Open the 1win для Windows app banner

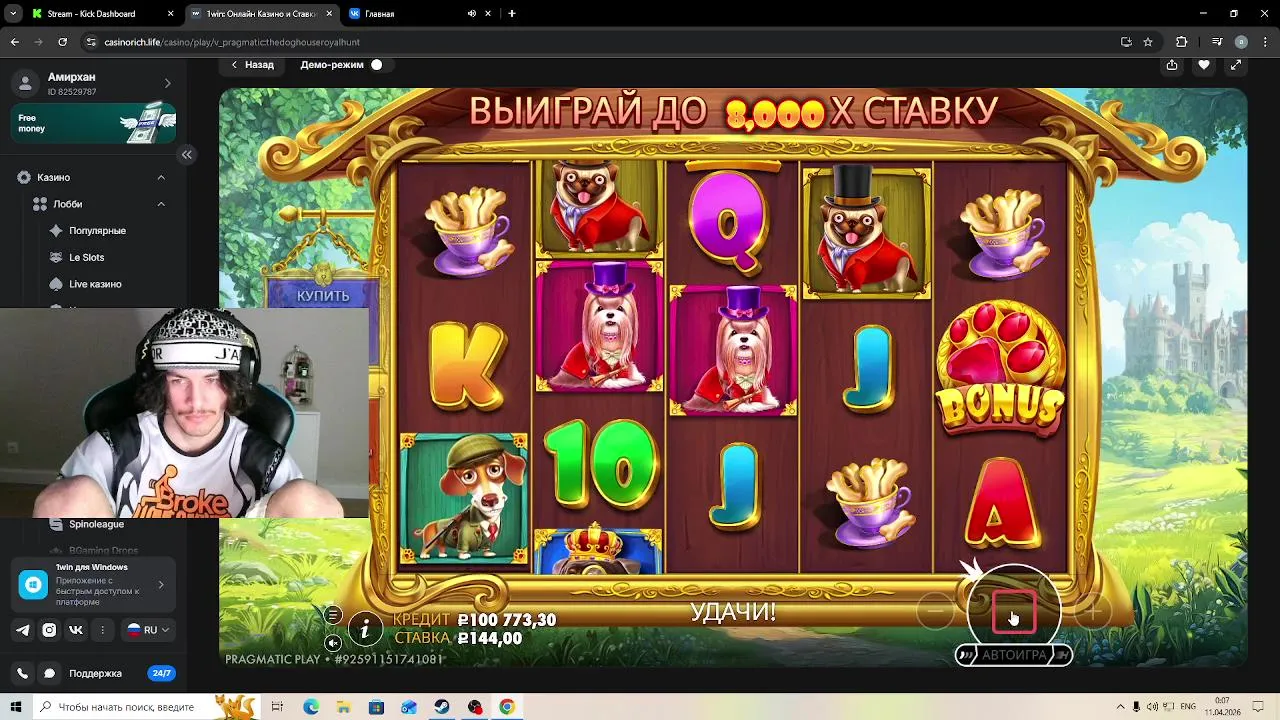click(x=94, y=584)
